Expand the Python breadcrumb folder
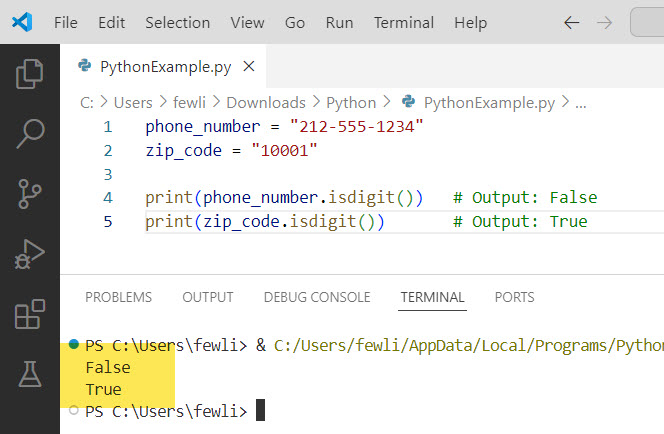Image resolution: width=664 pixels, height=434 pixels. 351,103
